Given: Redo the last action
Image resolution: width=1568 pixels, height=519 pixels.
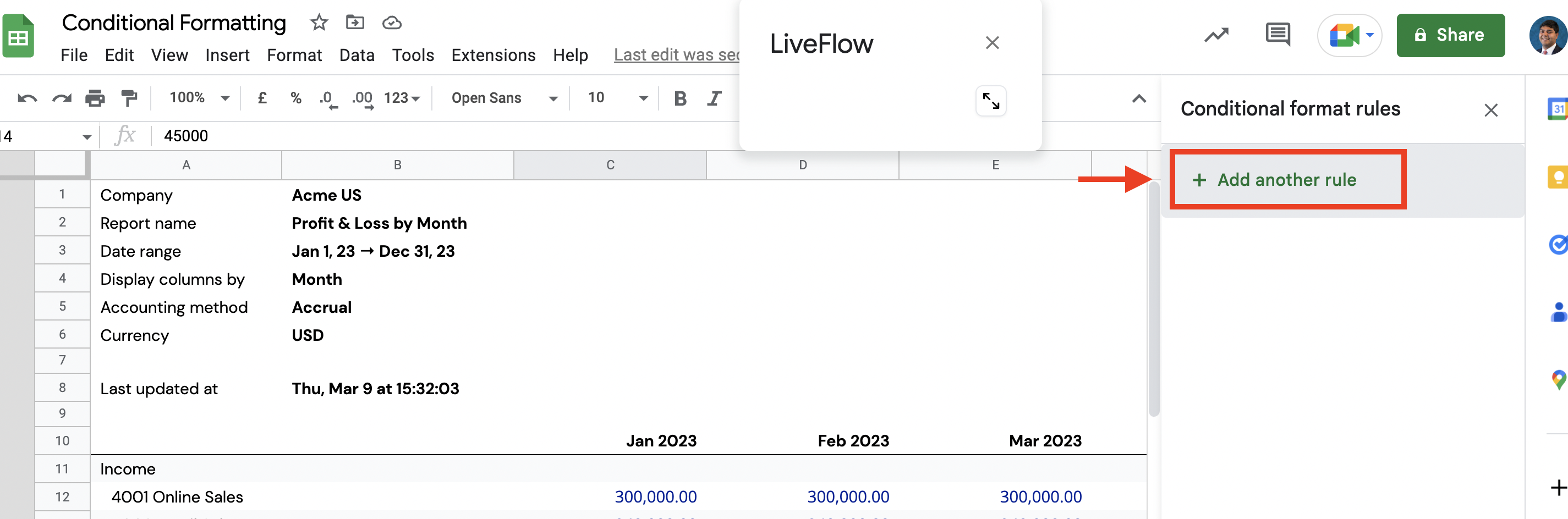Looking at the screenshot, I should point(62,98).
